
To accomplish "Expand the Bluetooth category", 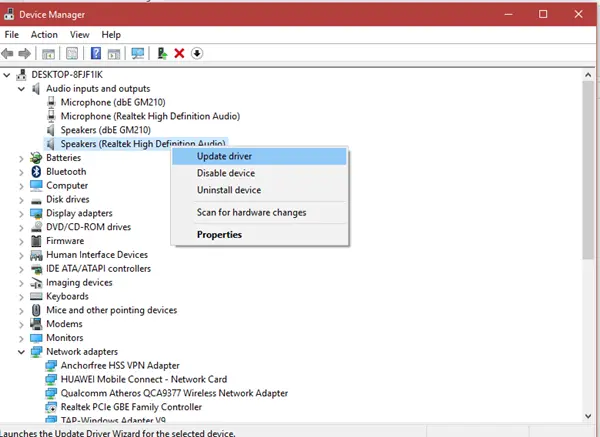I will pyautogui.click(x=21, y=172).
